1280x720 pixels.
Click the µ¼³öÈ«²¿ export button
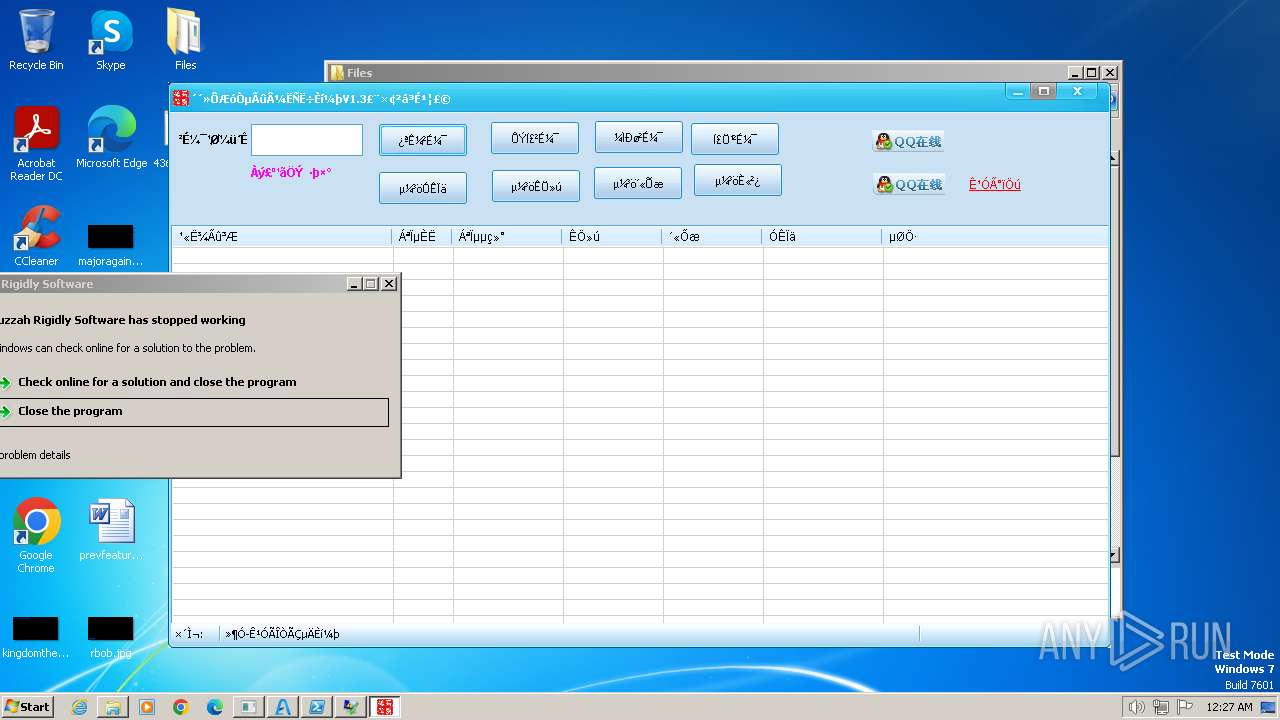coord(738,180)
